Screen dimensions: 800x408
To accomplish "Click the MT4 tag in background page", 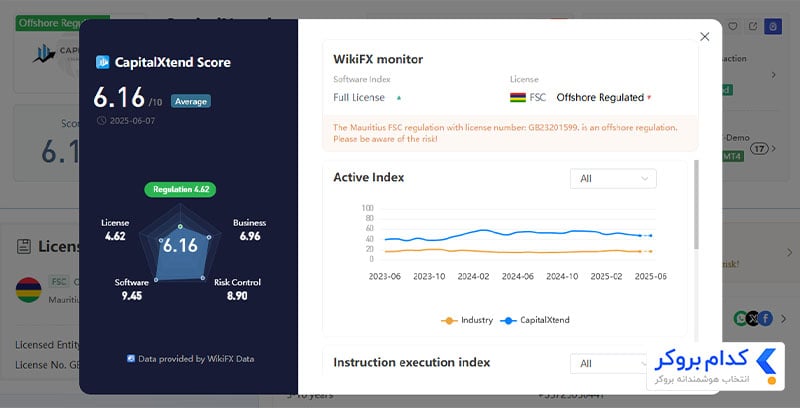I will tap(733, 157).
